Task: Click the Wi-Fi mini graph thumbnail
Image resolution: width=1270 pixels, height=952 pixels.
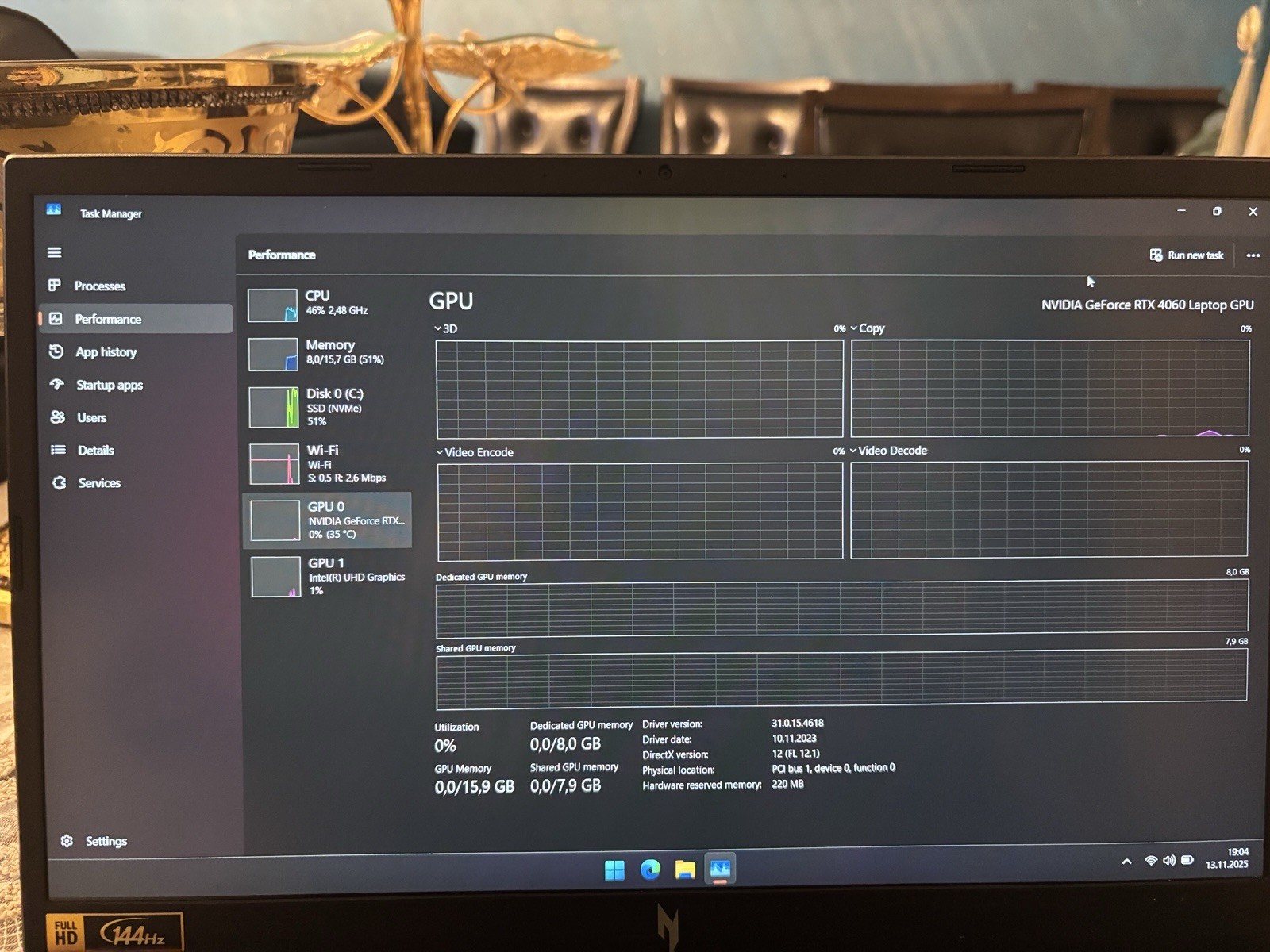Action: pyautogui.click(x=275, y=464)
